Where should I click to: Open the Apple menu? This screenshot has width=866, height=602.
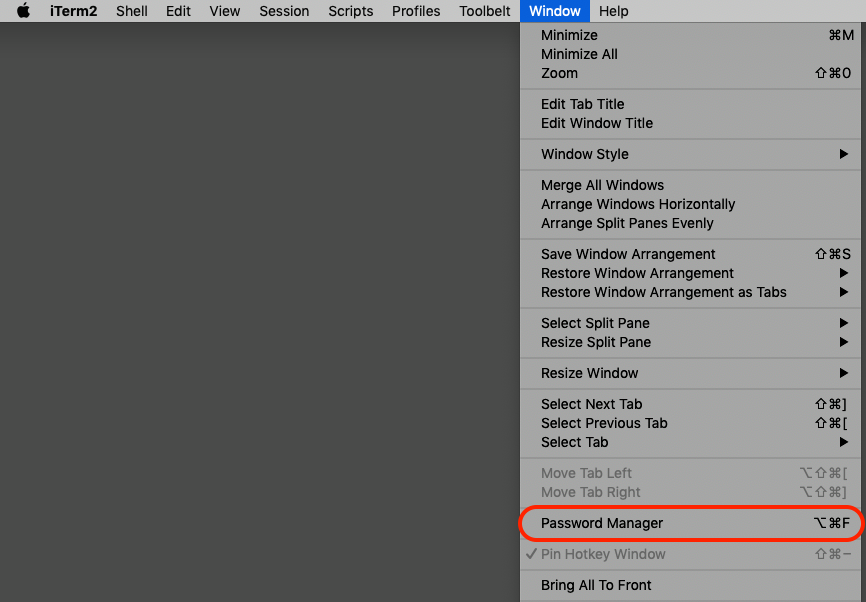(x=23, y=11)
